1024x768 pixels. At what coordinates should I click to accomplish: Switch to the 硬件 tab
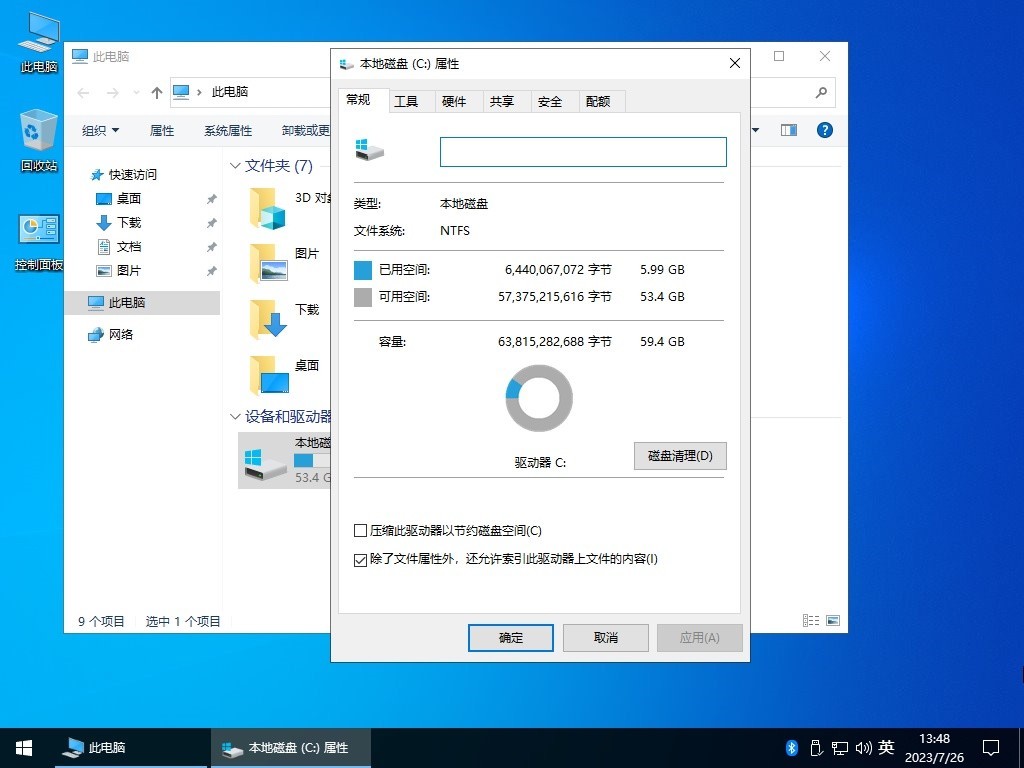[x=456, y=100]
